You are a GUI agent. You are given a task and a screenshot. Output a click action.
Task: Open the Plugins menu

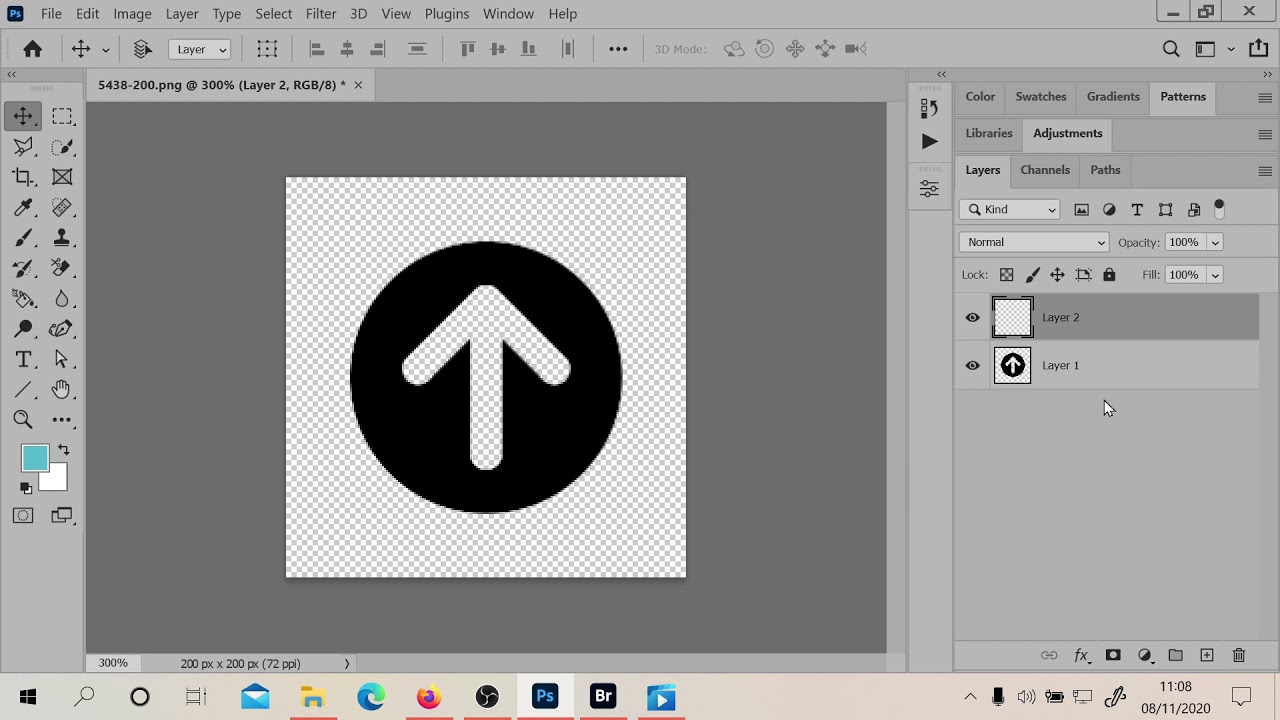point(447,14)
